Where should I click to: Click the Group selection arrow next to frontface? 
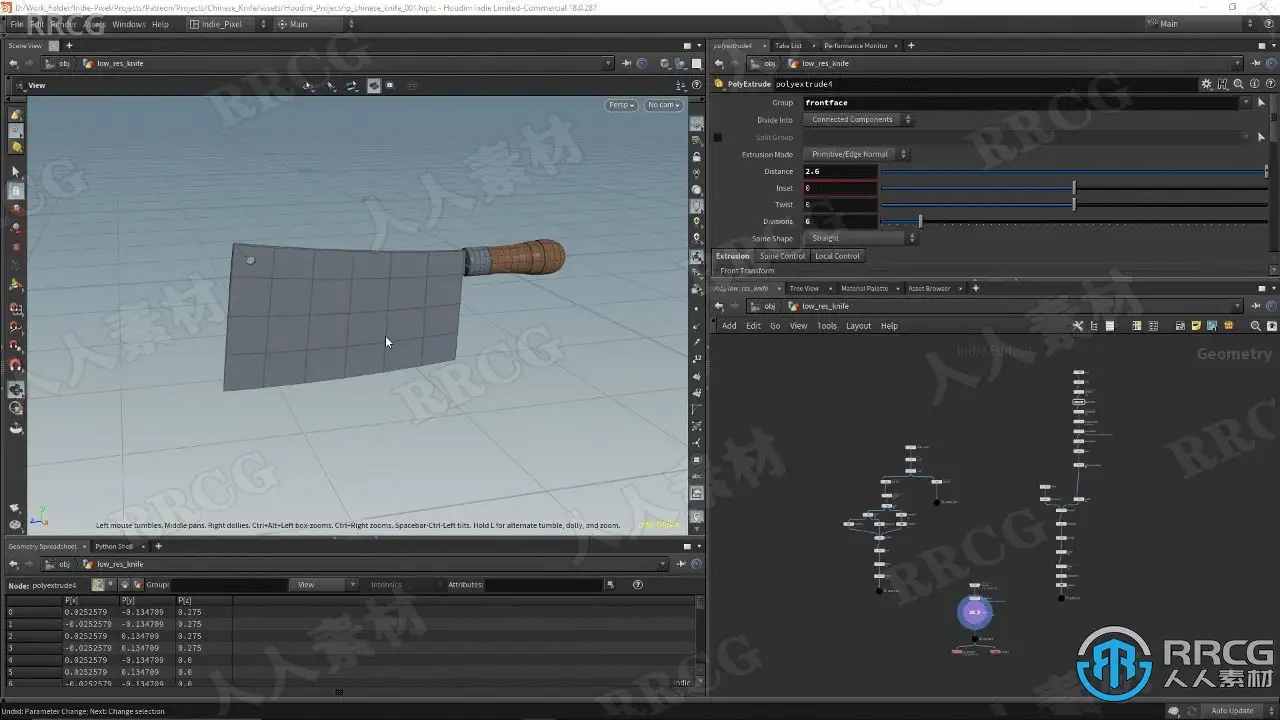tap(1261, 103)
